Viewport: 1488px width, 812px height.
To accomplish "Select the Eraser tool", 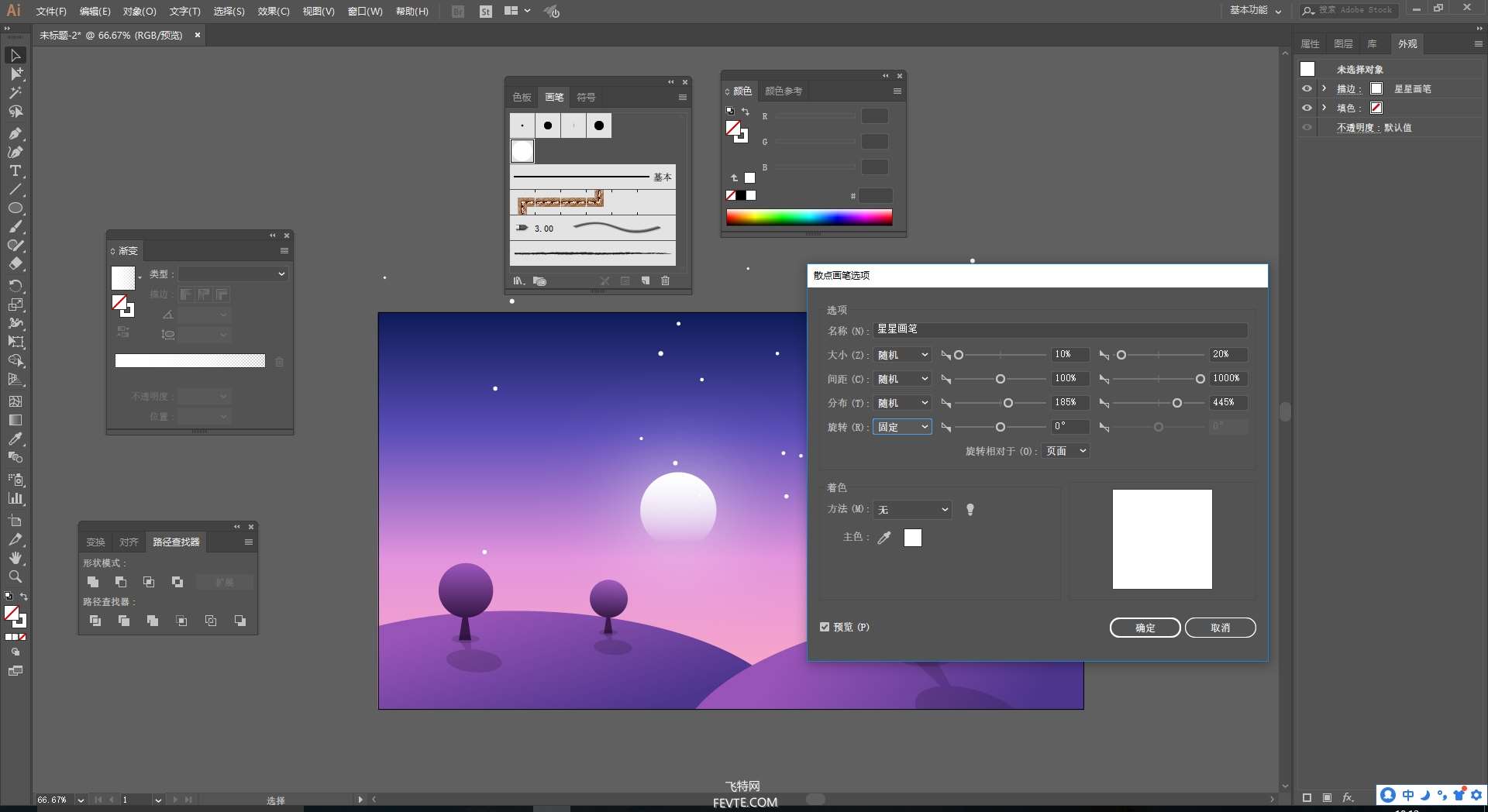I will click(x=15, y=264).
